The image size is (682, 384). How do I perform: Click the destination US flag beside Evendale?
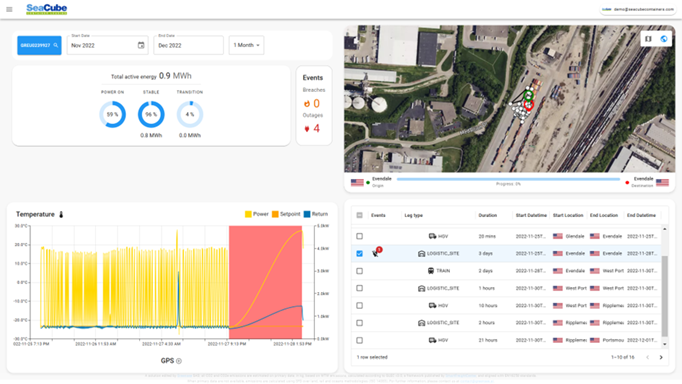coord(662,183)
